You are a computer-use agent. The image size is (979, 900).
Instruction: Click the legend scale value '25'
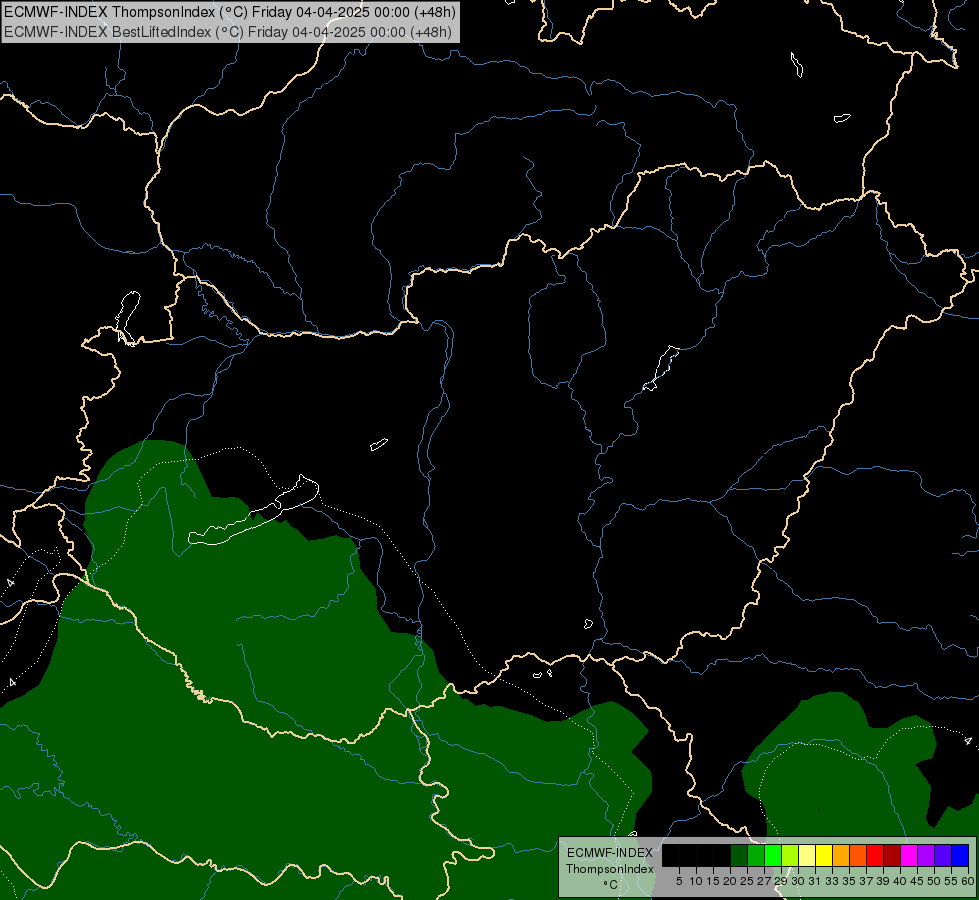pyautogui.click(x=747, y=881)
